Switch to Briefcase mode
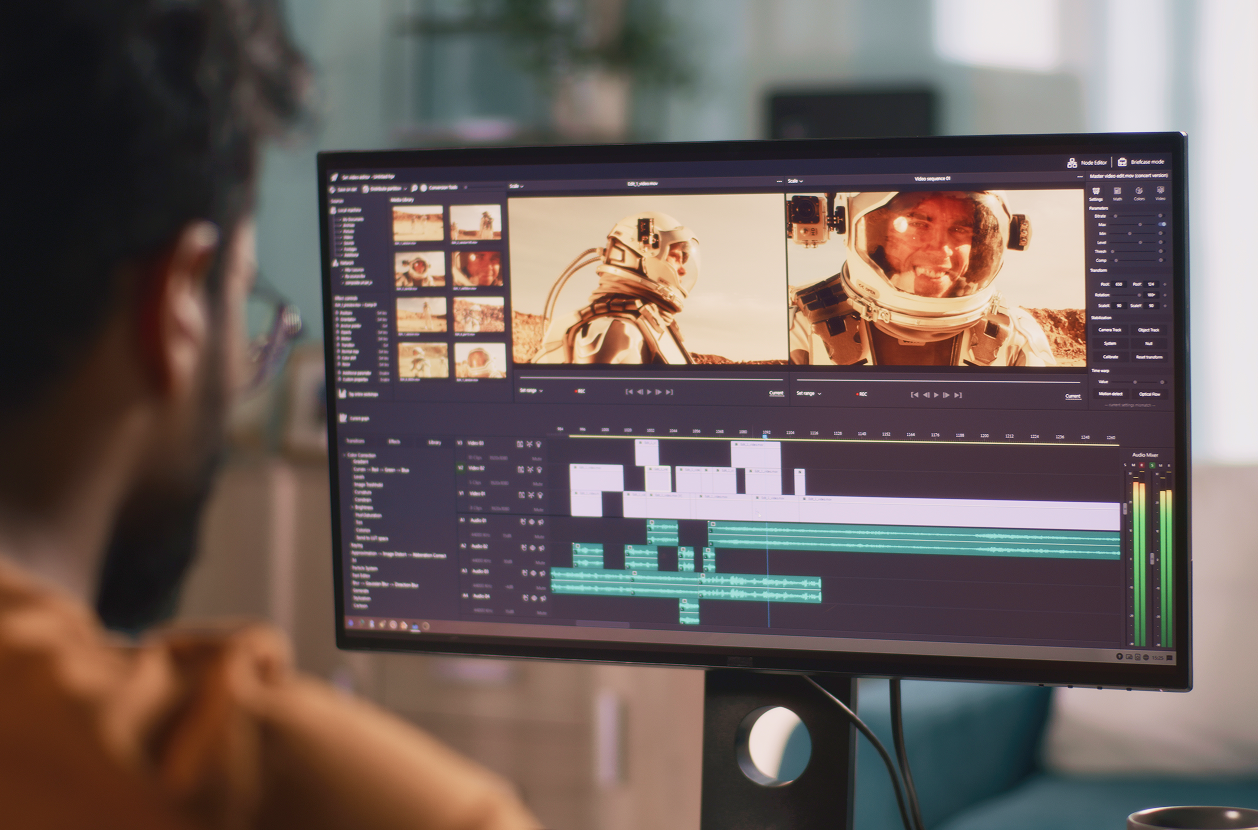Screen dimensions: 1258x830 coord(1140,162)
